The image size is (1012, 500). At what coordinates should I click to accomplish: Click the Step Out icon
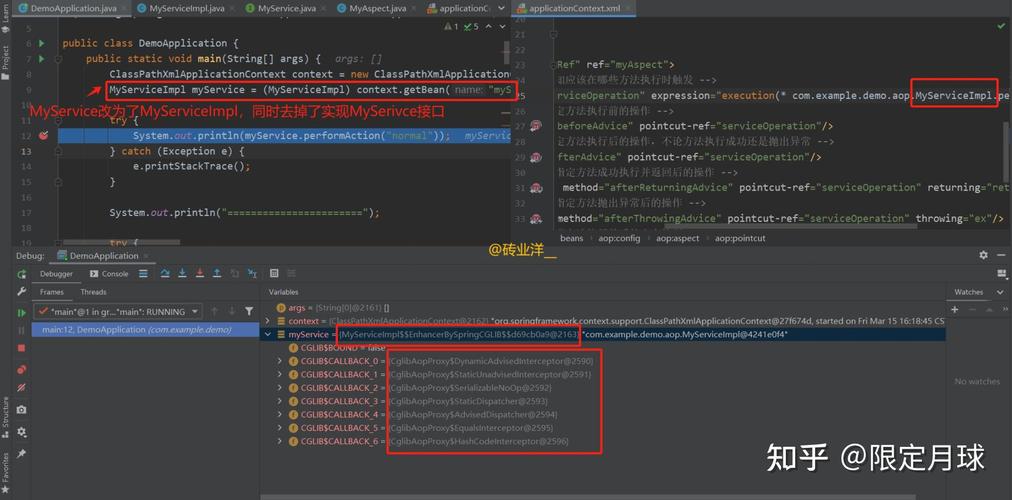[218, 274]
